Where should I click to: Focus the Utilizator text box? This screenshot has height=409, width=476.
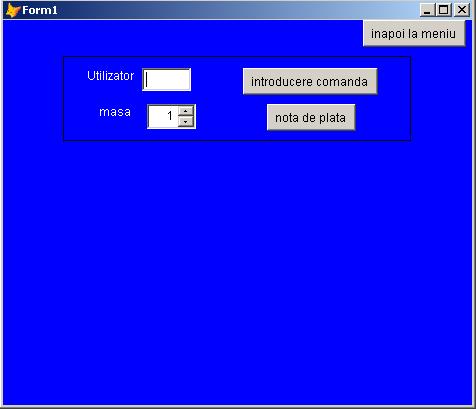pyautogui.click(x=167, y=80)
